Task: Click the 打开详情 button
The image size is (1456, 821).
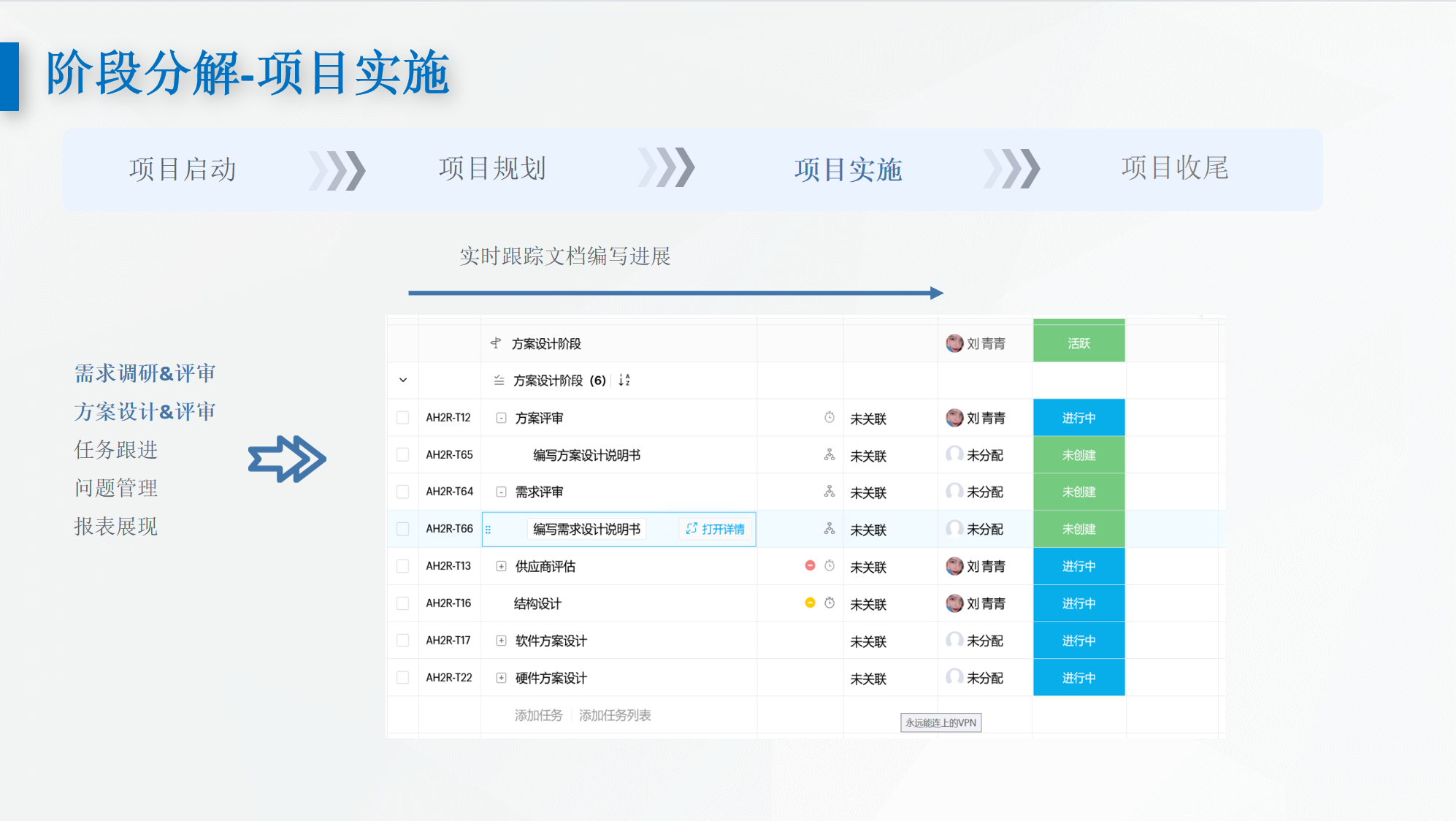Action: pos(716,529)
